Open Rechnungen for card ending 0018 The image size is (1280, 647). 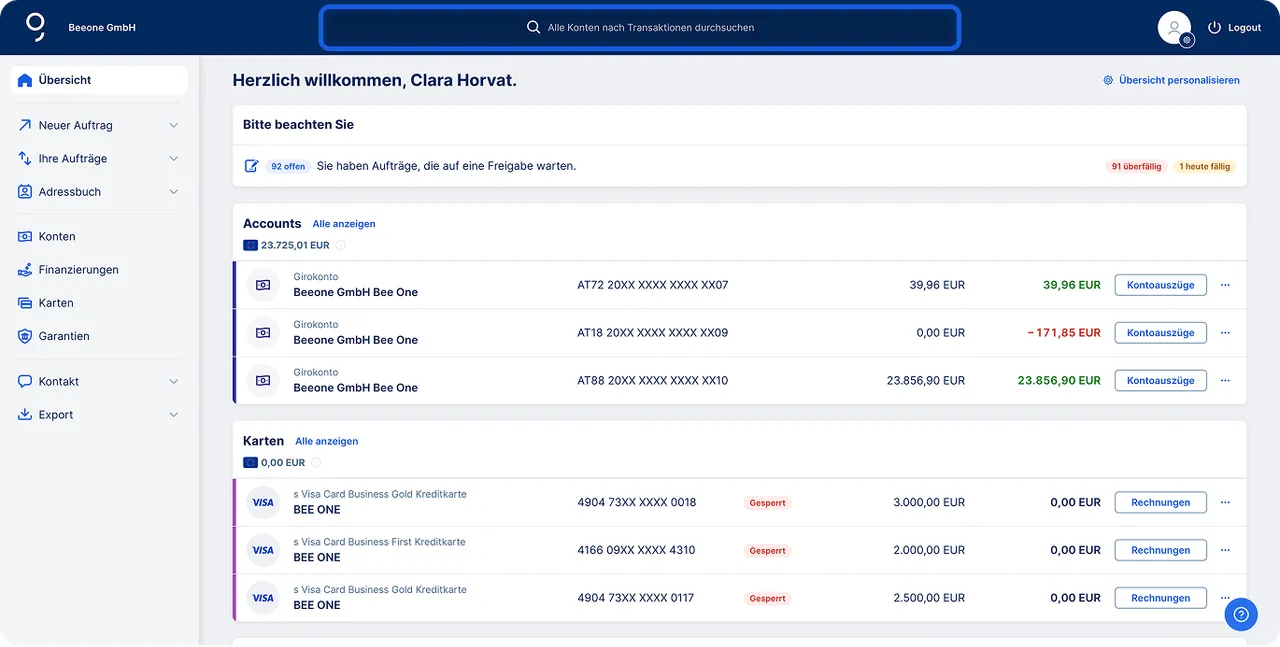[1160, 502]
